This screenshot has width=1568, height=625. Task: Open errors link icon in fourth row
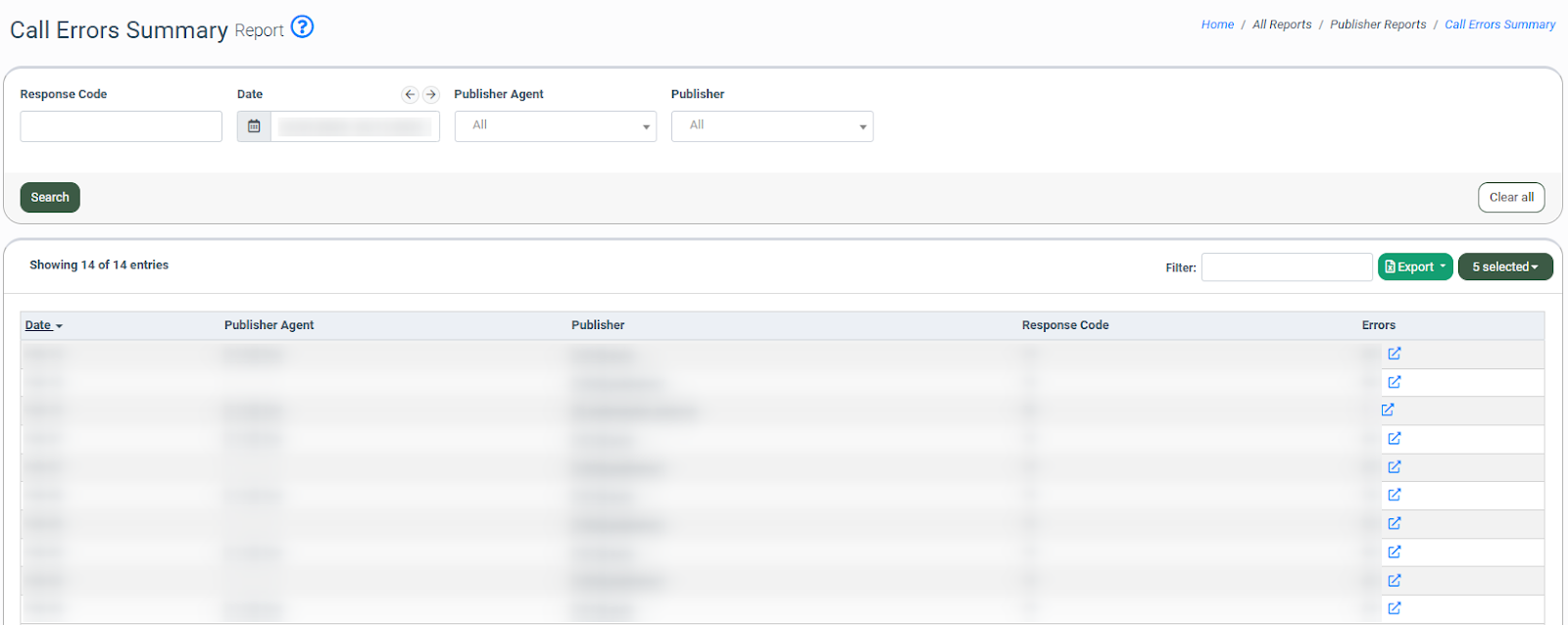pos(1395,438)
